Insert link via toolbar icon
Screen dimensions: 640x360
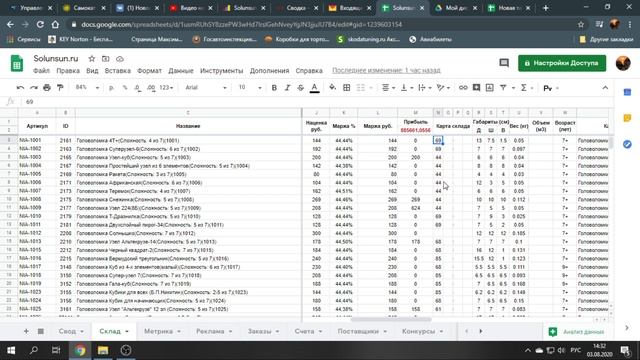(463, 88)
